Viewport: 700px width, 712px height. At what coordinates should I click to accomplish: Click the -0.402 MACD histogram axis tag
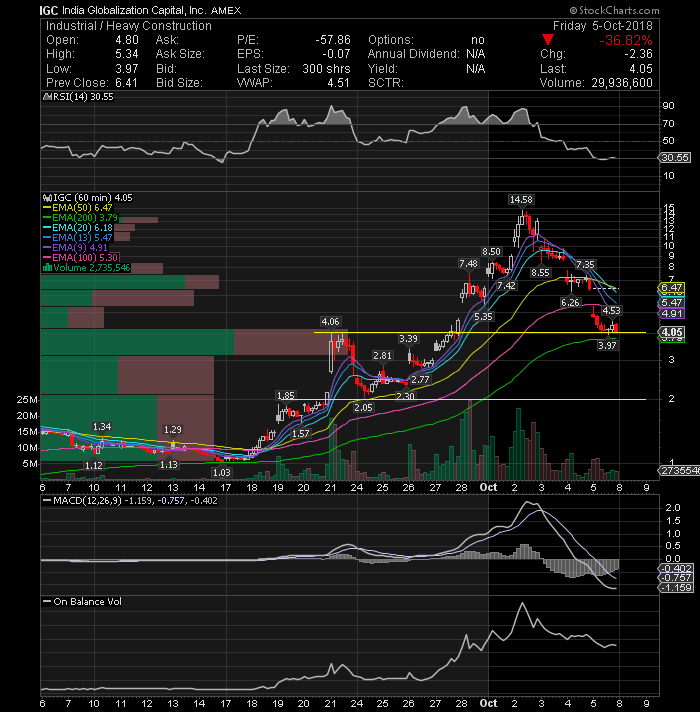(675, 568)
